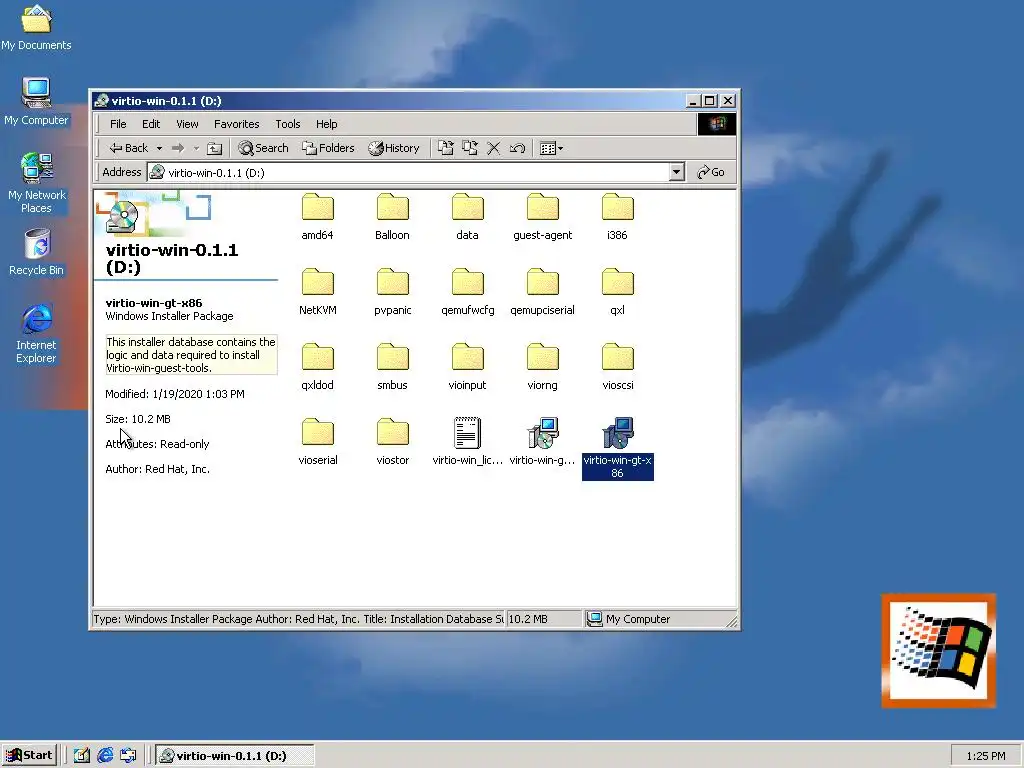Viewport: 1024px width, 768px height.
Task: Click the qxl folder
Action: pyautogui.click(x=617, y=292)
